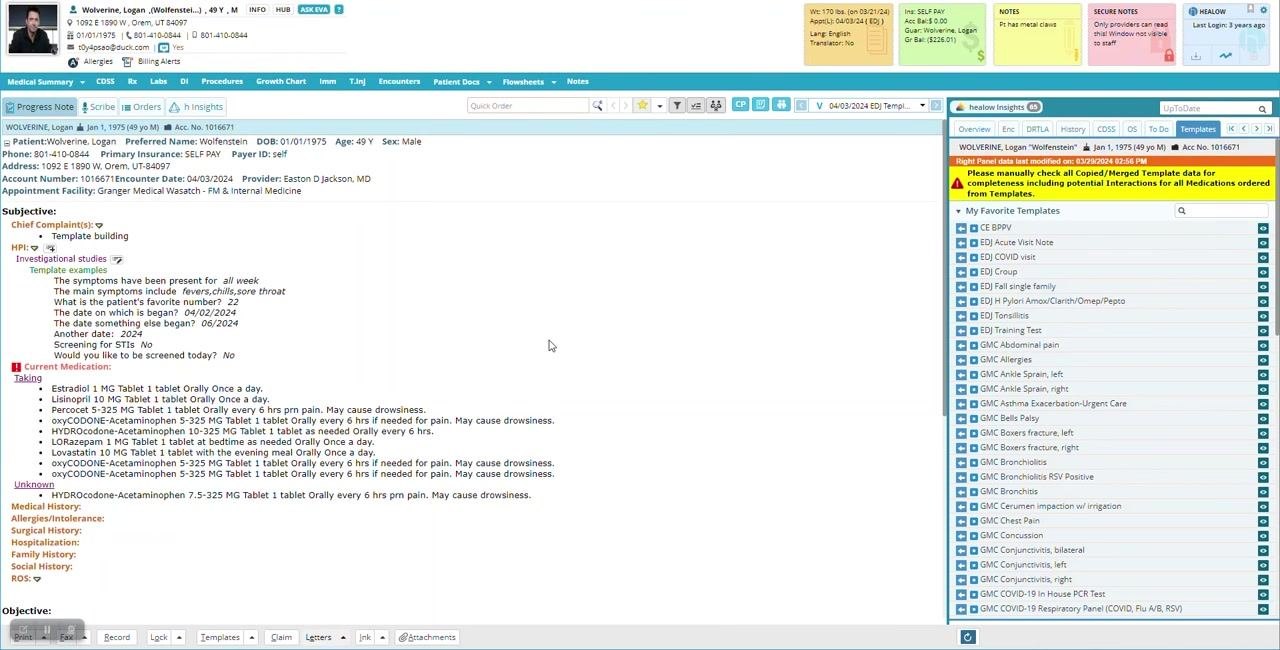Screen dimensions: 1280x650
Task: Preview GMC Bronchitis template eye icon
Action: click(1263, 491)
